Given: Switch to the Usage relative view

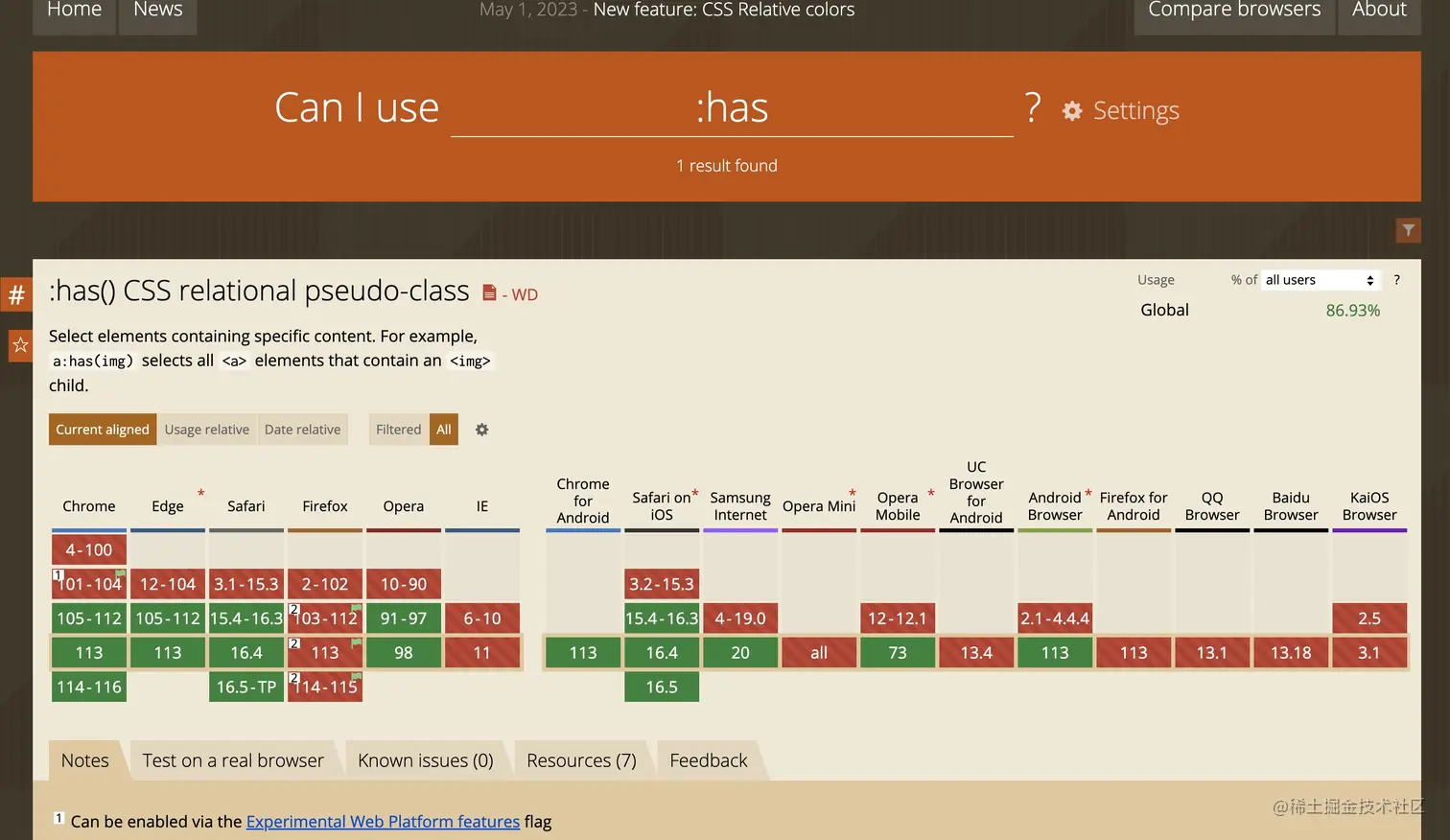Looking at the screenshot, I should click(x=207, y=430).
